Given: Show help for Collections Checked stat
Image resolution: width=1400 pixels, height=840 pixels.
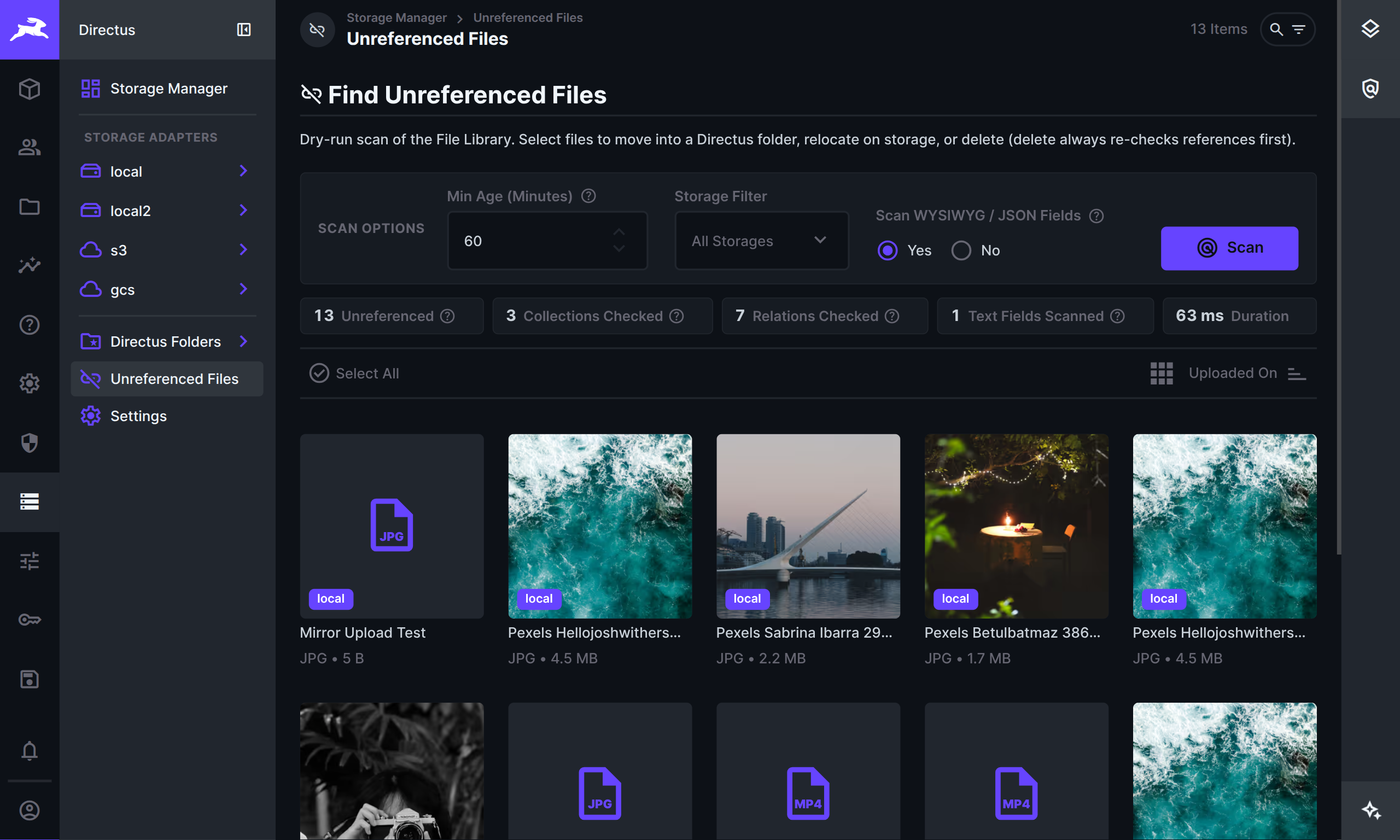Looking at the screenshot, I should pyautogui.click(x=677, y=316).
